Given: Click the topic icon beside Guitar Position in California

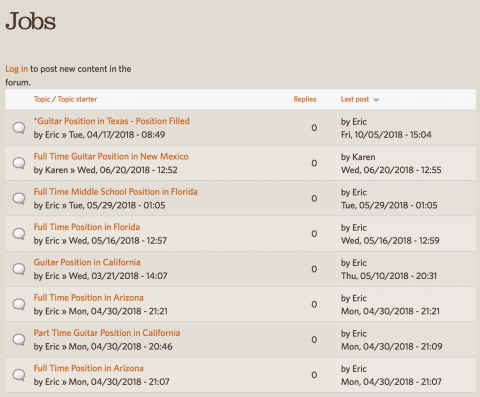Looking at the screenshot, I should [x=19, y=269].
